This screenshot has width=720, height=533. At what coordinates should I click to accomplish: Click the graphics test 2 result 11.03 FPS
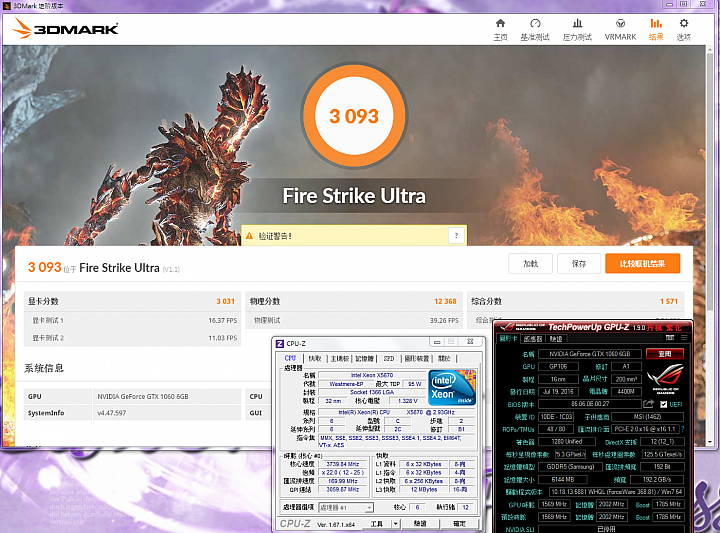(x=223, y=338)
